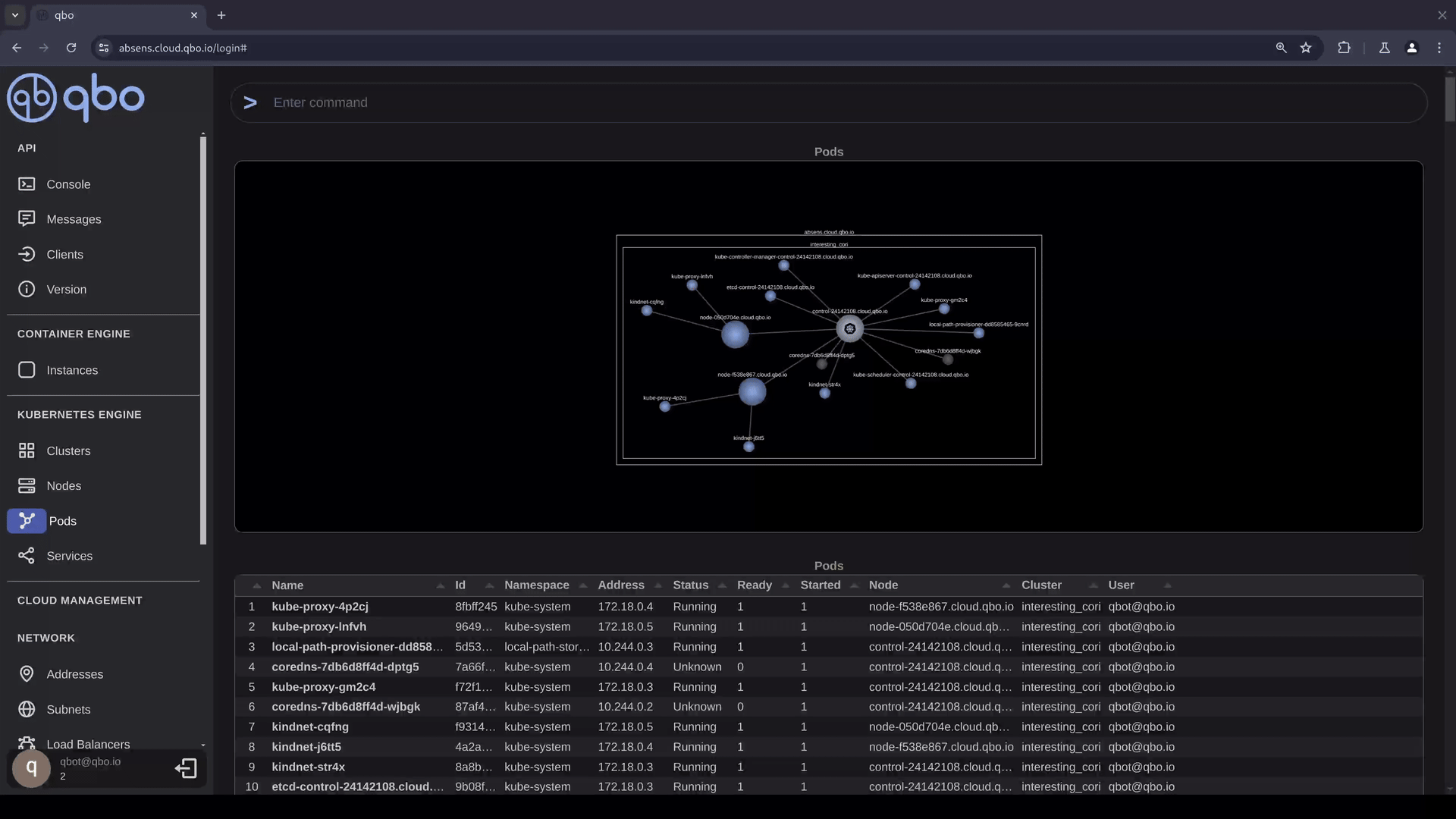
Task: Click the kube-proxy-4p2cj pod name in table
Action: tap(320, 607)
